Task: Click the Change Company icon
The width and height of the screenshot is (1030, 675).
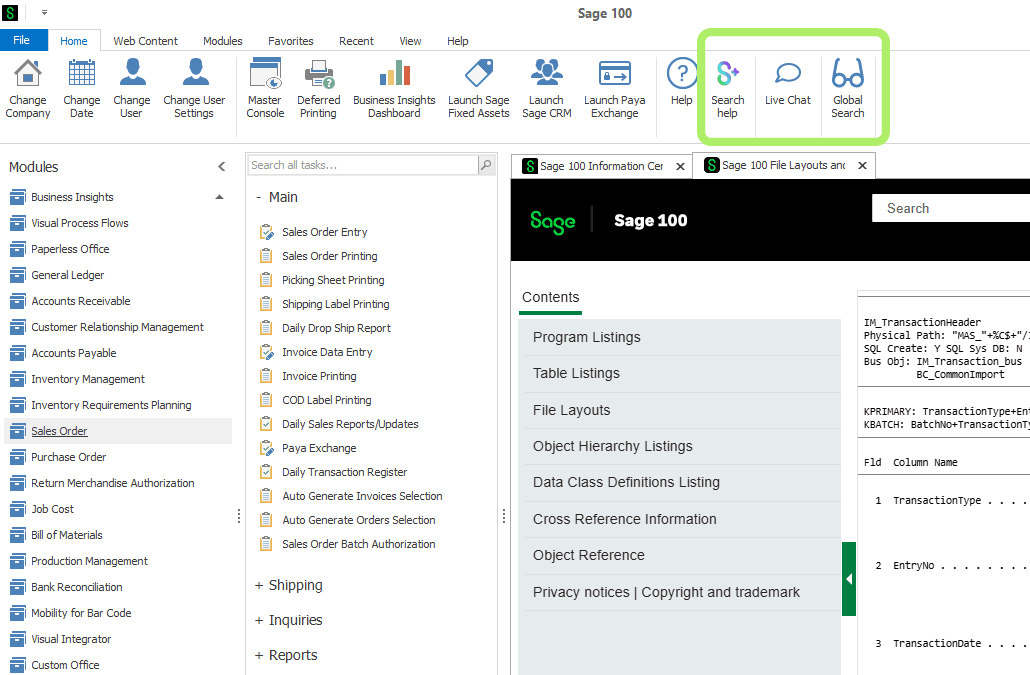Action: [x=28, y=72]
